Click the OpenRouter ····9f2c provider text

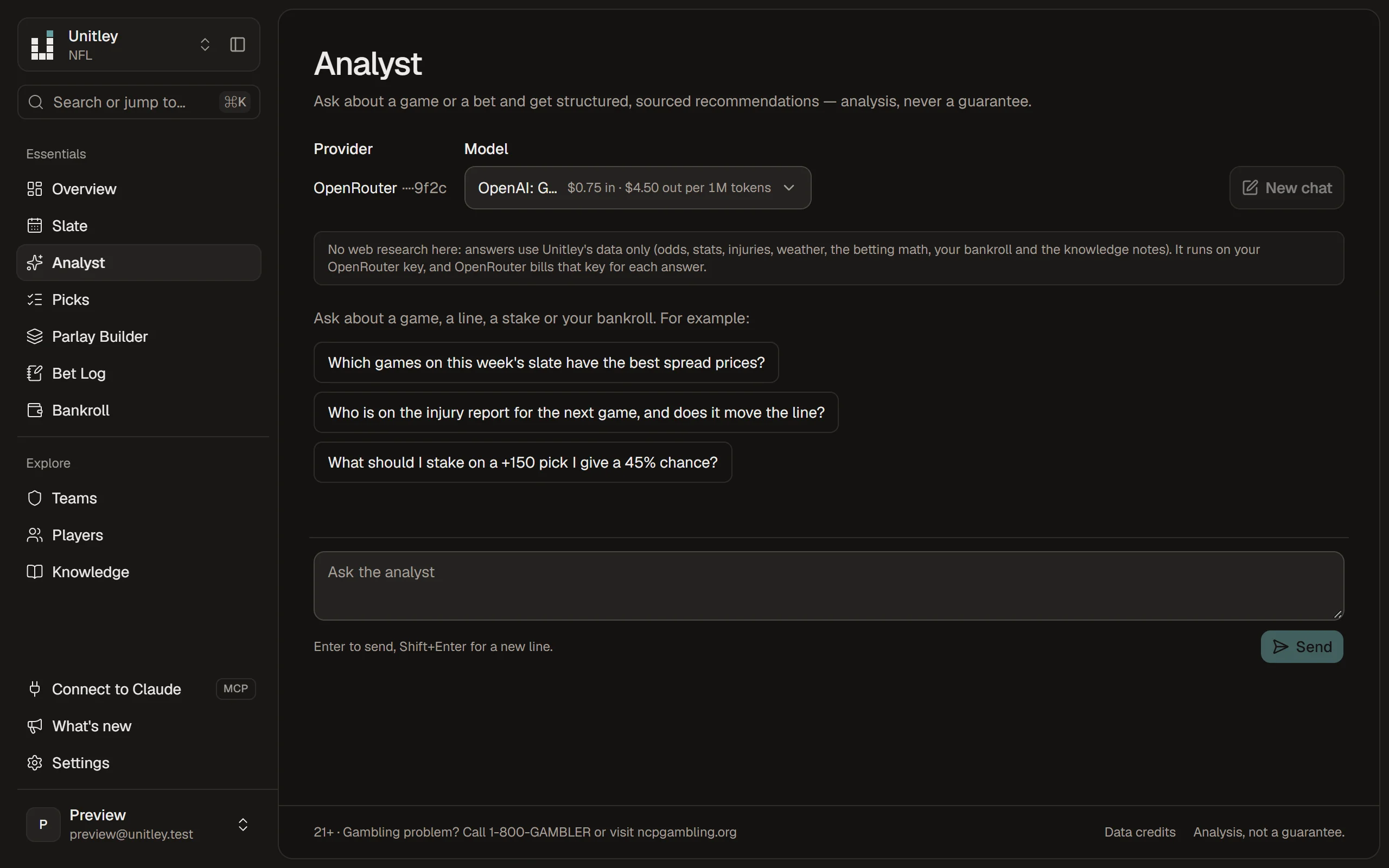pos(379,188)
